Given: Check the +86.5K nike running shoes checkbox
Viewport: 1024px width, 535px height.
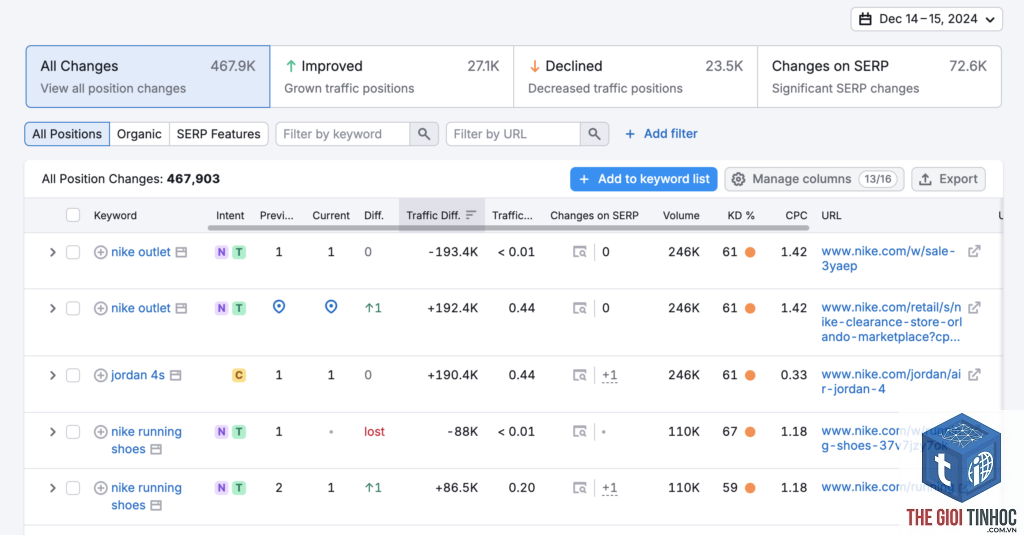Looking at the screenshot, I should click(x=73, y=488).
